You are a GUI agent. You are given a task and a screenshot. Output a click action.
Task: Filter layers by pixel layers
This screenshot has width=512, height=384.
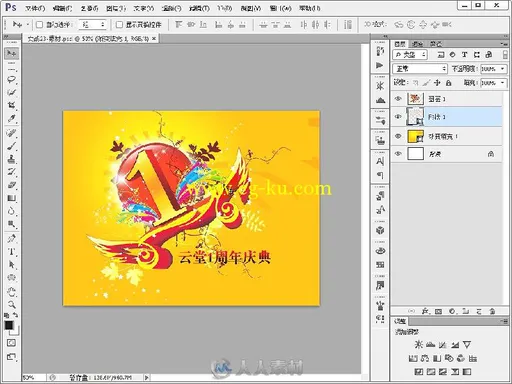tap(441, 55)
